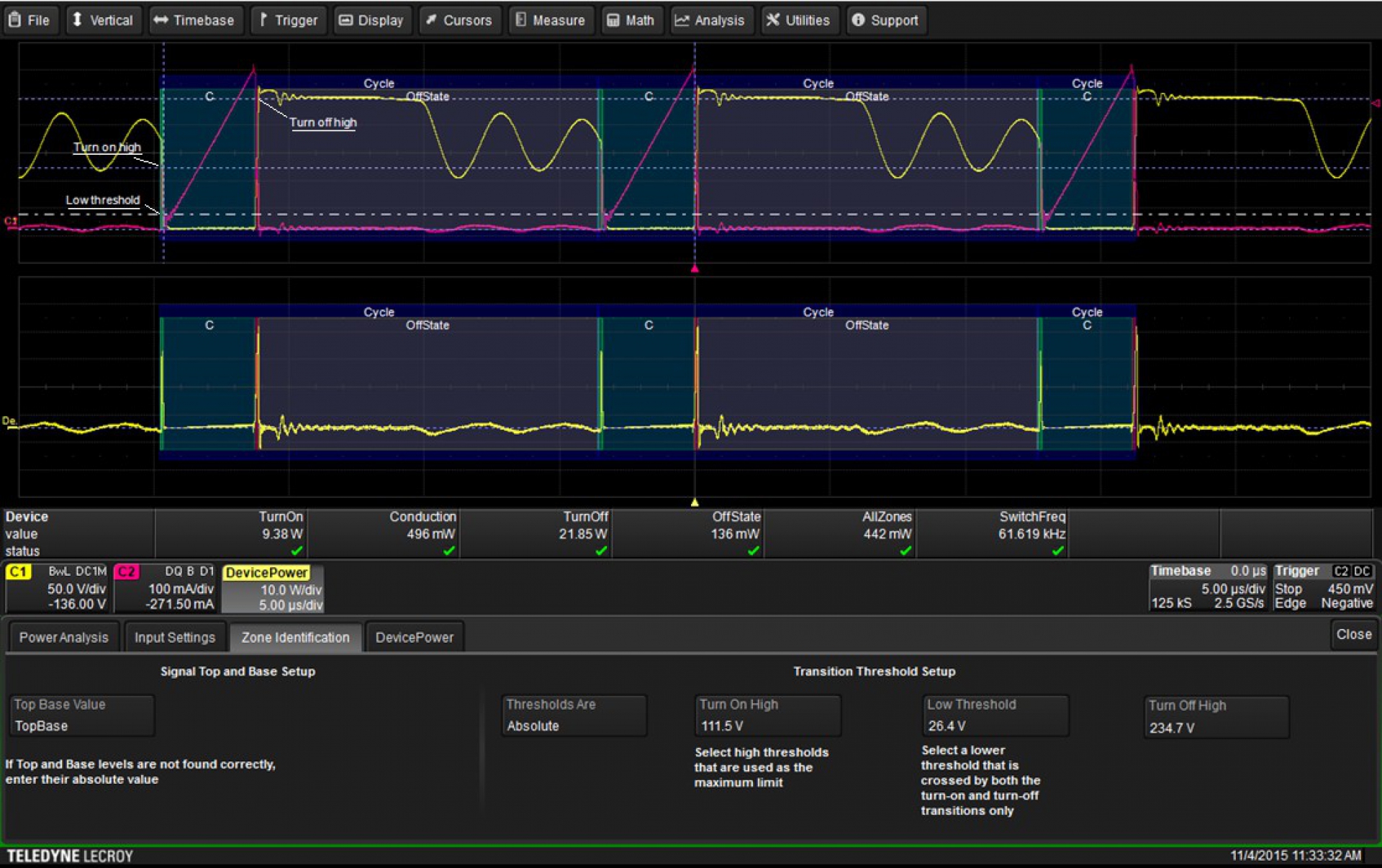Image resolution: width=1382 pixels, height=868 pixels.
Task: Open the Trigger menu
Action: tap(288, 20)
